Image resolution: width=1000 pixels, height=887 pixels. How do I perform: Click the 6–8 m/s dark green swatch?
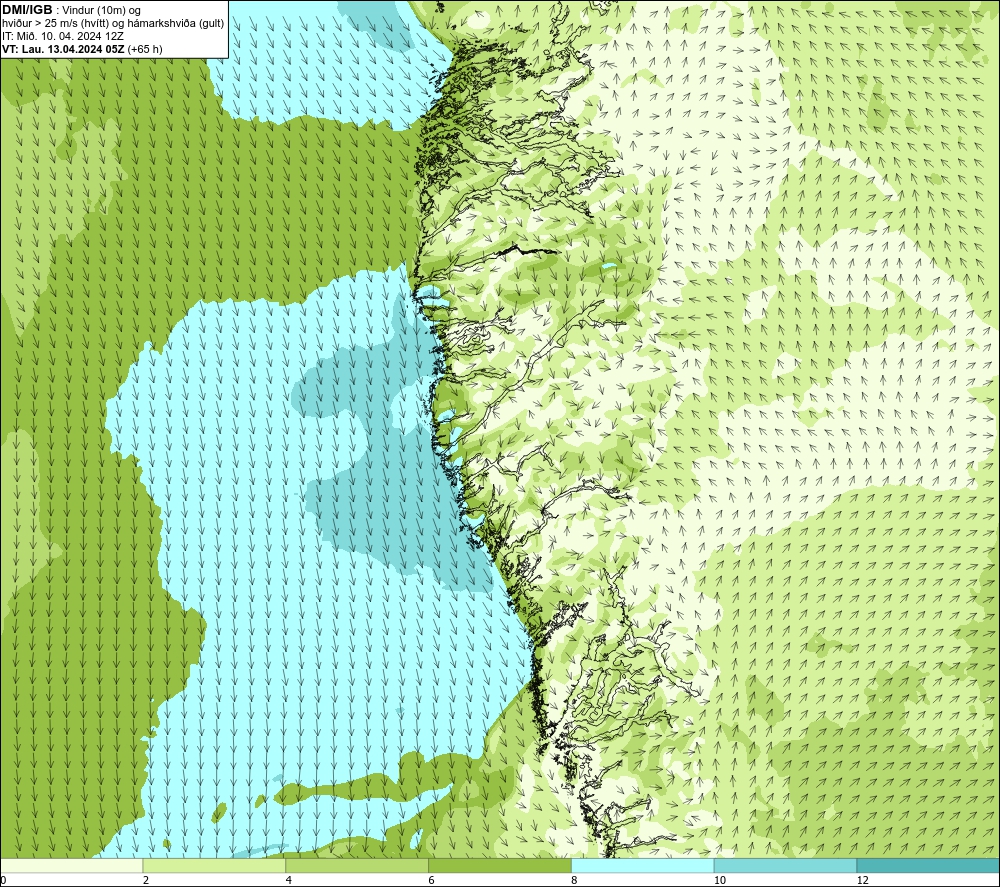pyautogui.click(x=500, y=865)
